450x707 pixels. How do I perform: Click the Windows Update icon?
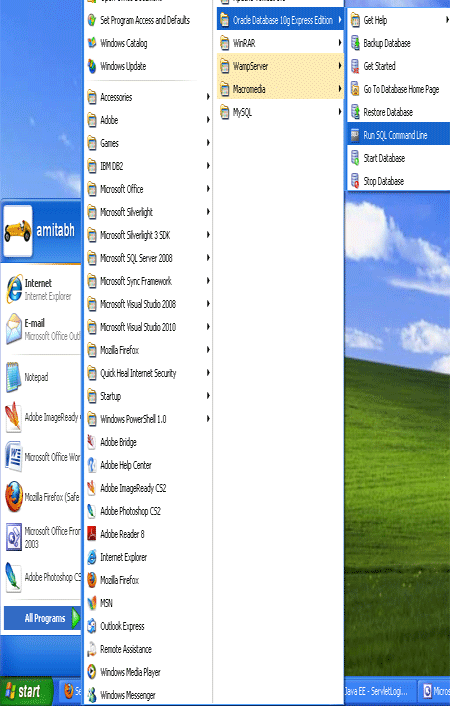tap(92, 66)
